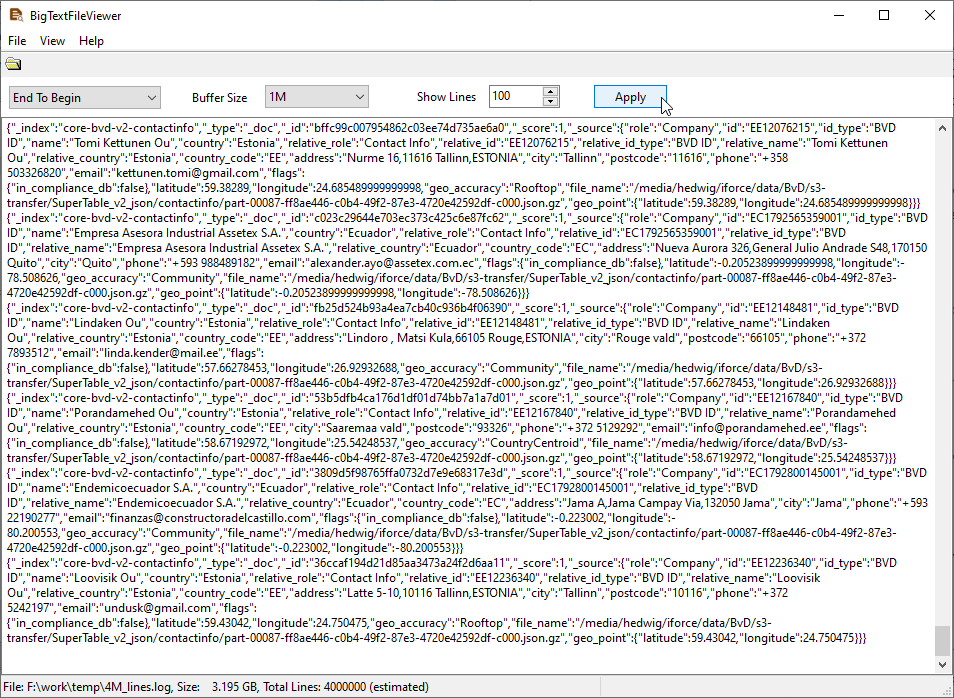Screen dimensions: 954x698
Task: Open the View menu
Action: tap(52, 41)
